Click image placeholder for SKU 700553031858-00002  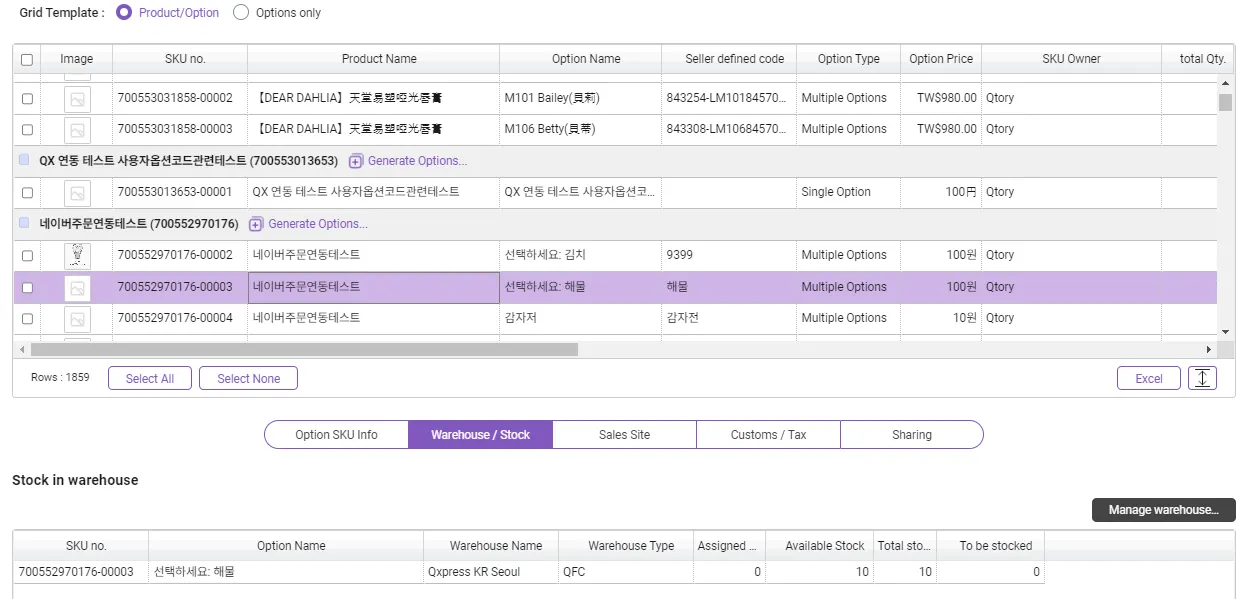pyautogui.click(x=77, y=98)
